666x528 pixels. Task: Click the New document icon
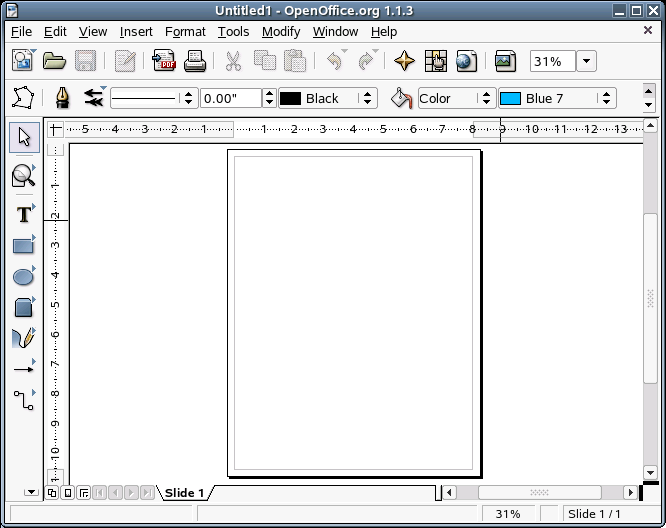pos(23,61)
